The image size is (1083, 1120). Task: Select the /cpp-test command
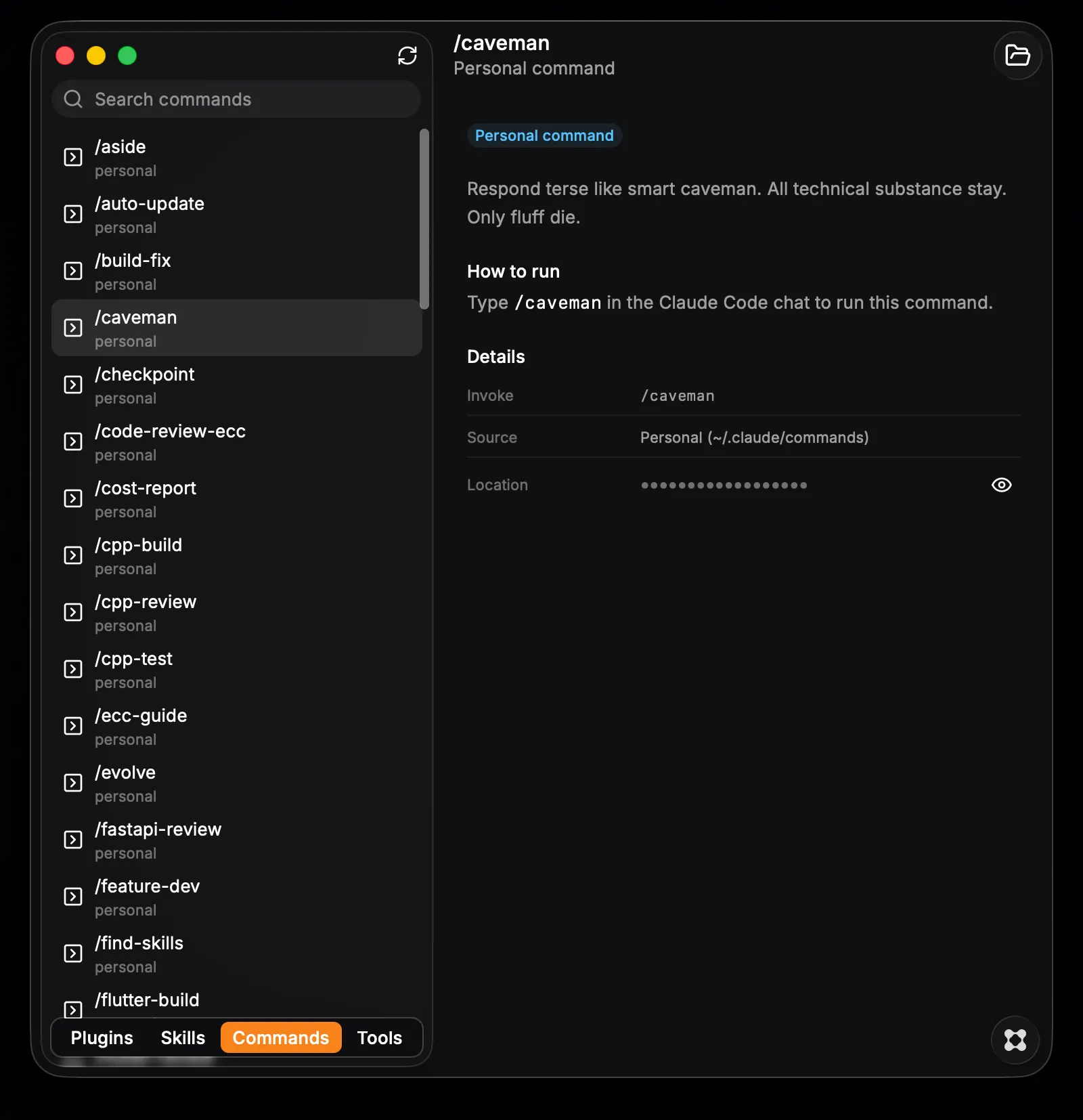pos(236,669)
